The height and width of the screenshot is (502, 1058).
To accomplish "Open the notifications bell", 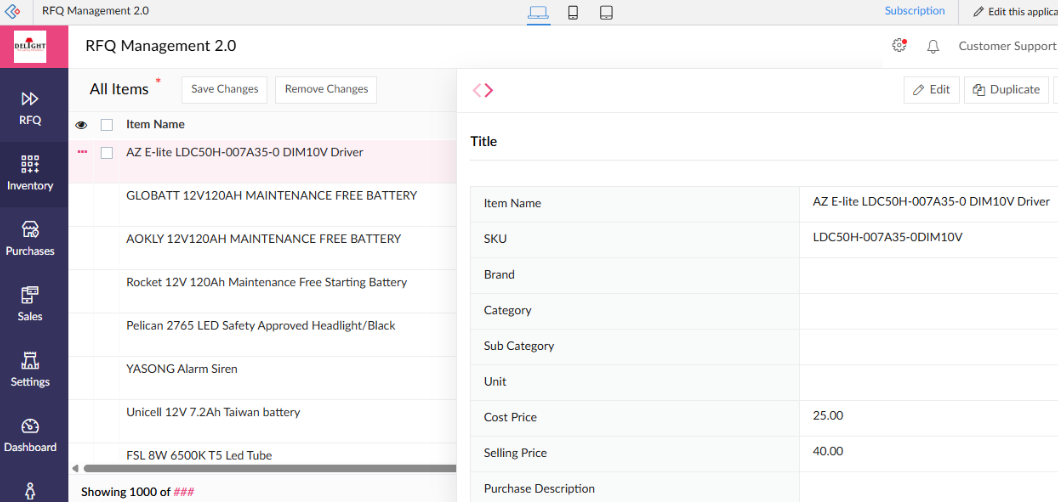I will pyautogui.click(x=933, y=47).
